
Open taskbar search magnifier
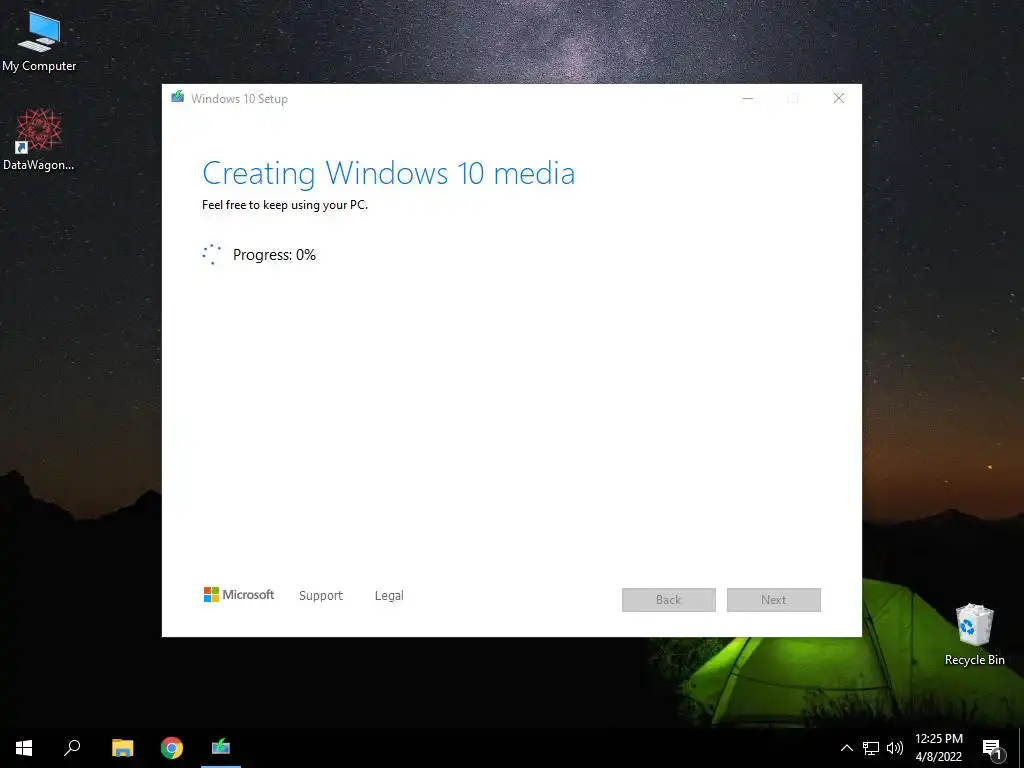click(x=72, y=748)
